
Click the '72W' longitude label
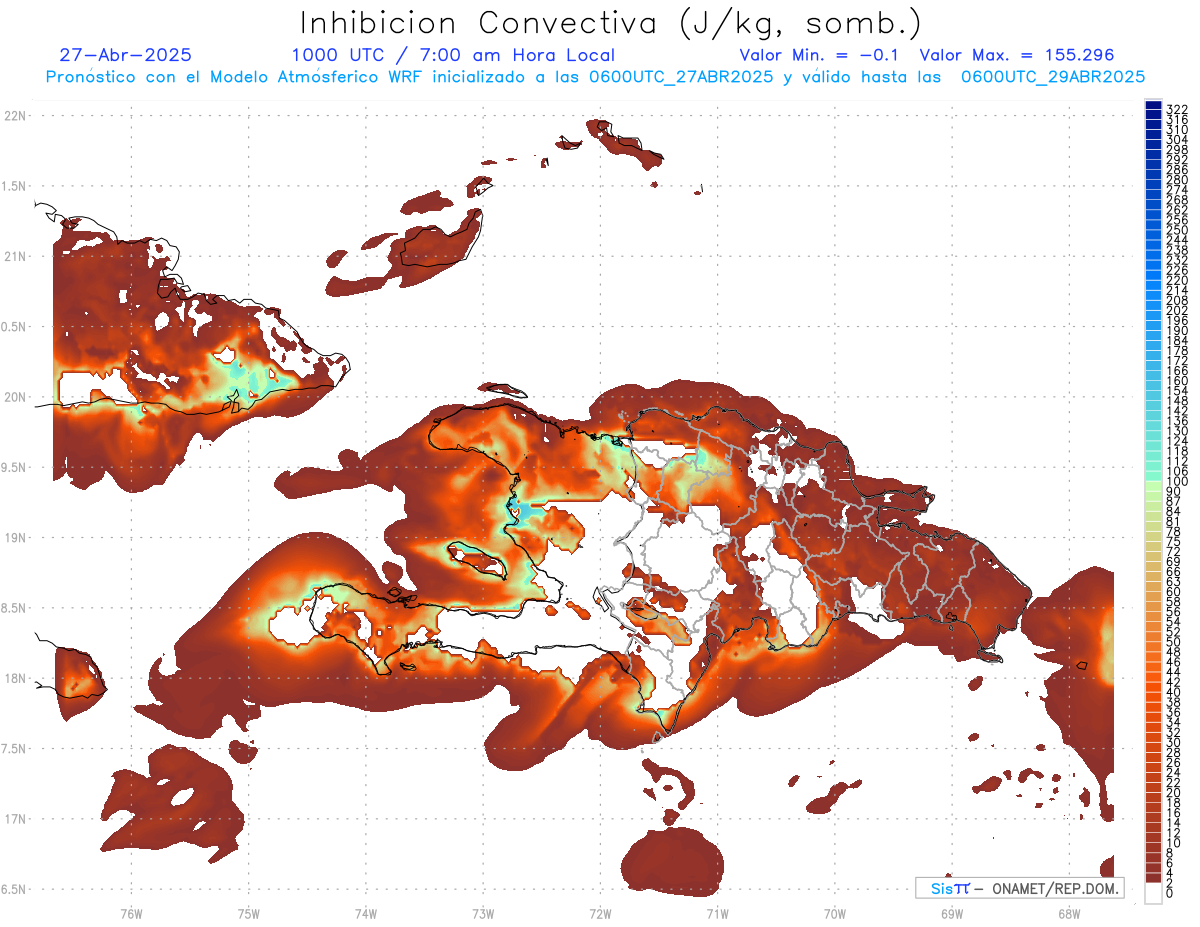pos(600,913)
